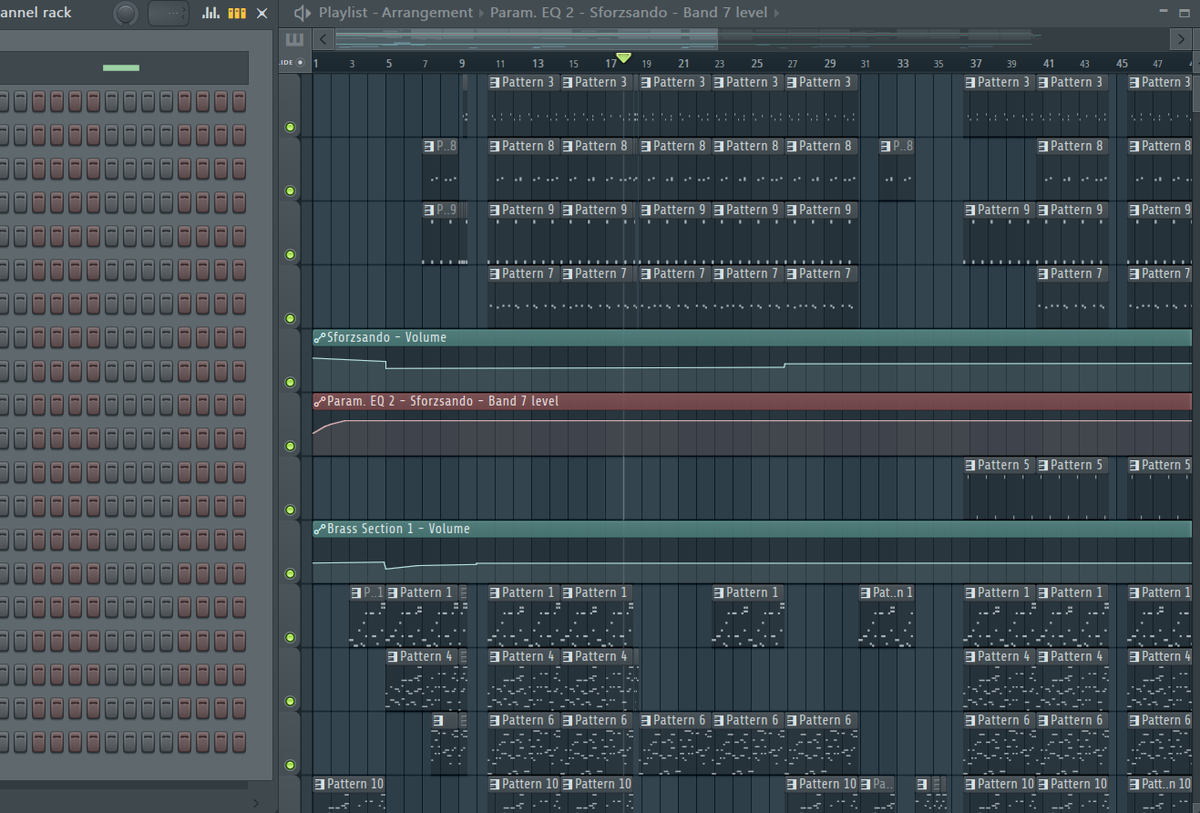The width and height of the screenshot is (1200, 813).
Task: Maximize the Playlist window
Action: pos(1185,12)
